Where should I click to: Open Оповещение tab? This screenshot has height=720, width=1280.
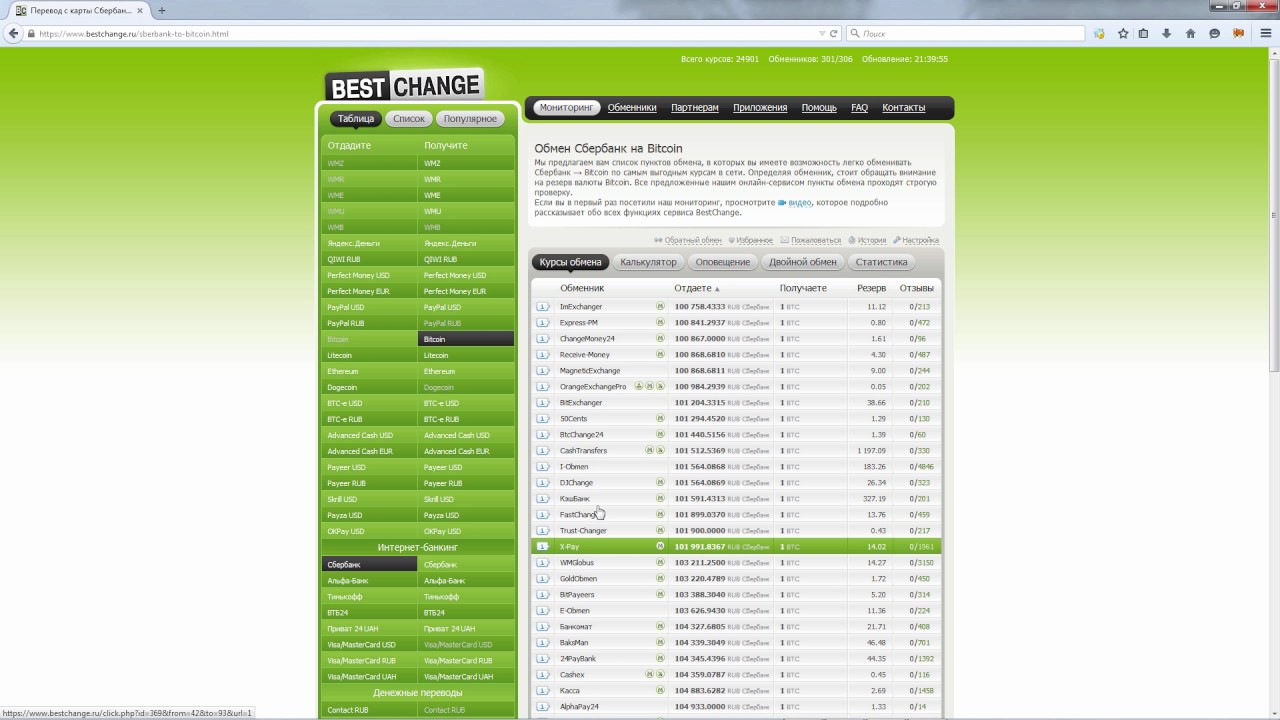[723, 262]
